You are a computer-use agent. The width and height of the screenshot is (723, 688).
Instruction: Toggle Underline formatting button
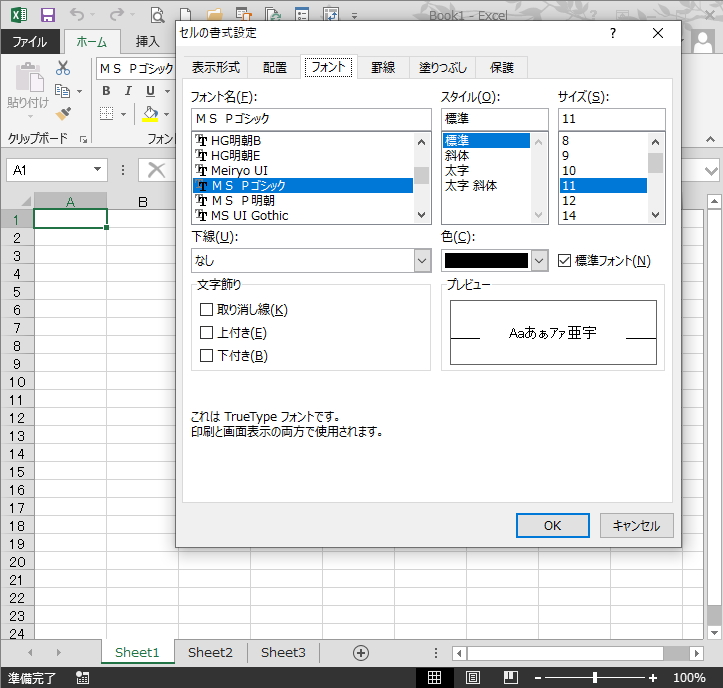click(150, 90)
